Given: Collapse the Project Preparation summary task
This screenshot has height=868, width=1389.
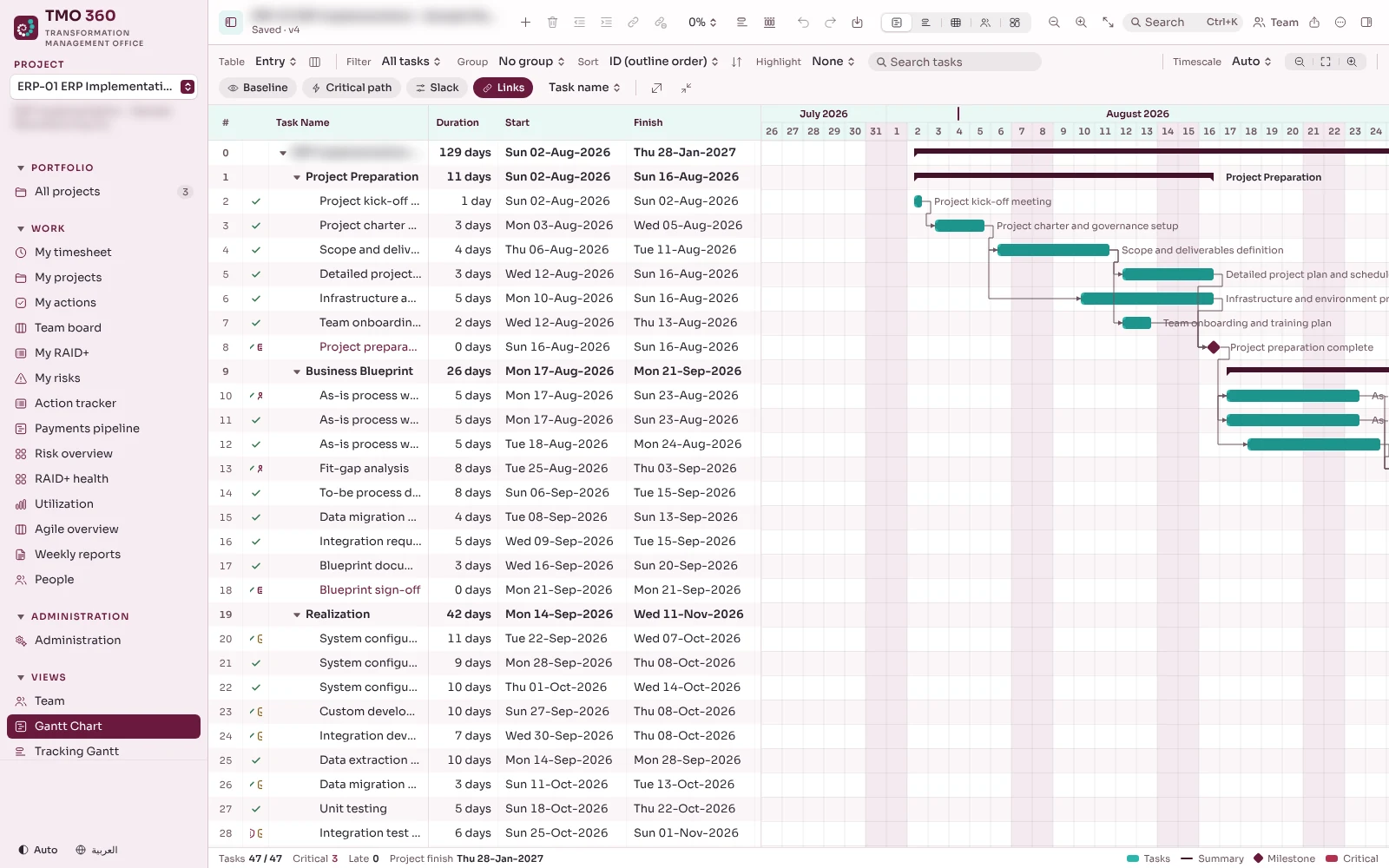Looking at the screenshot, I should click(297, 177).
